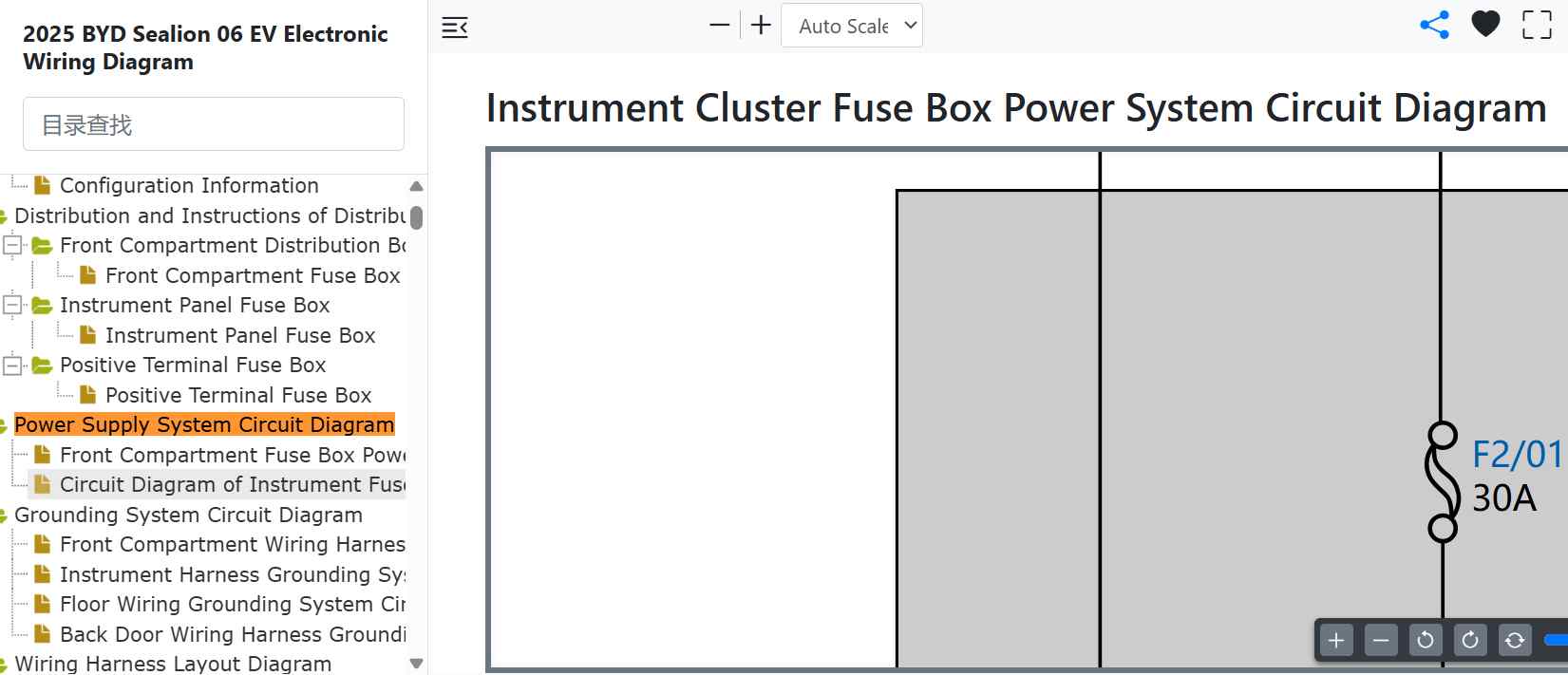The height and width of the screenshot is (675, 1568).
Task: Click the zoom in plus in top toolbar
Action: [761, 26]
